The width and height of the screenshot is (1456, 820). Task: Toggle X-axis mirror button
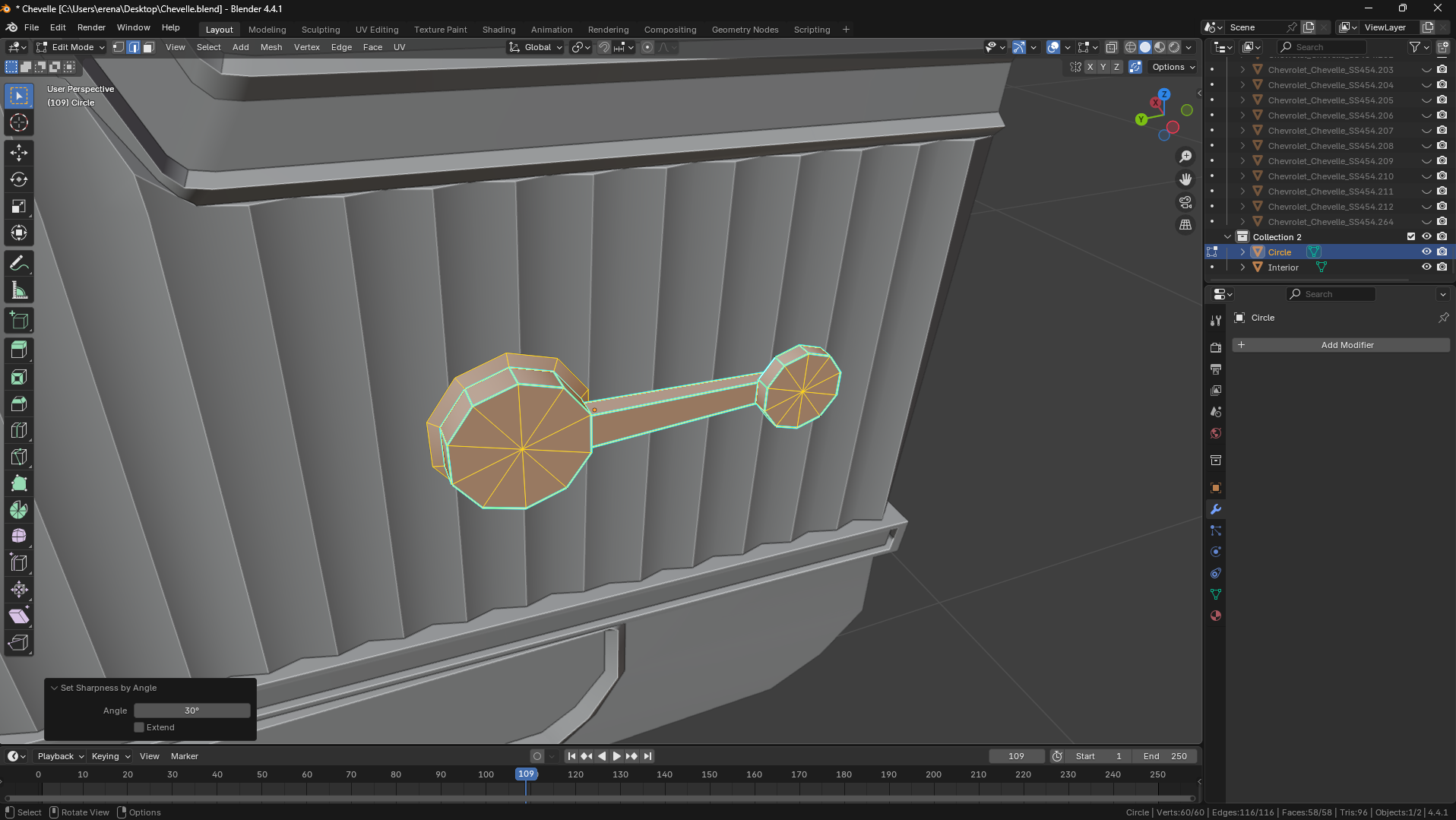click(1090, 67)
